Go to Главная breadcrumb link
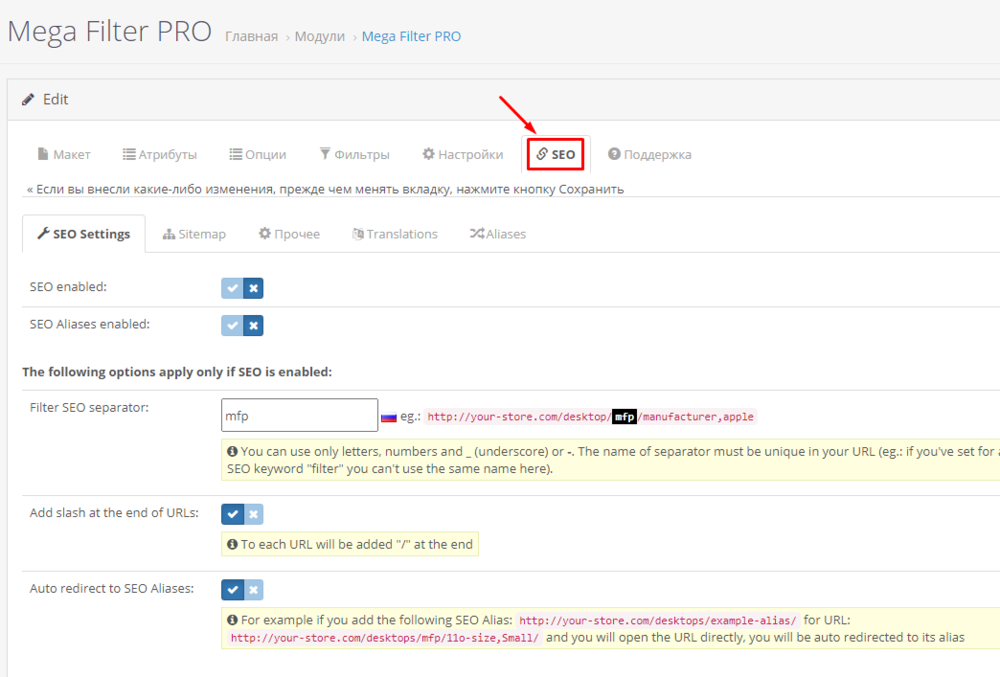1000x677 pixels. tap(251, 36)
